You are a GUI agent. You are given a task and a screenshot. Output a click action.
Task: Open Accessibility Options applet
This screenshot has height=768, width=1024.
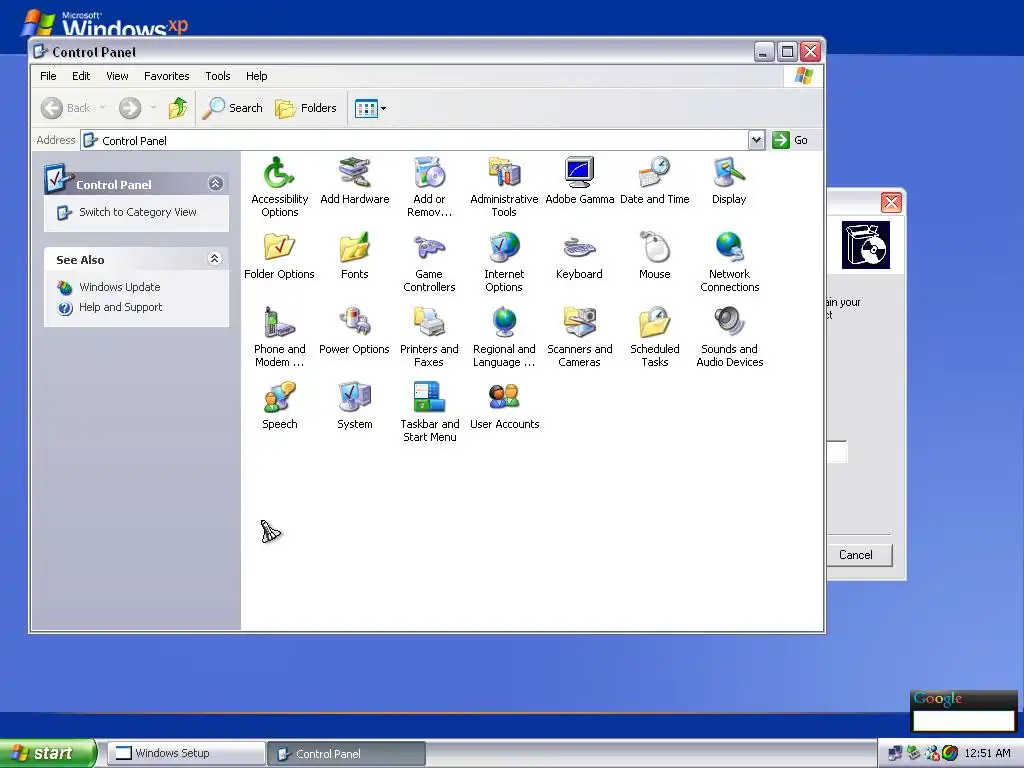click(279, 172)
